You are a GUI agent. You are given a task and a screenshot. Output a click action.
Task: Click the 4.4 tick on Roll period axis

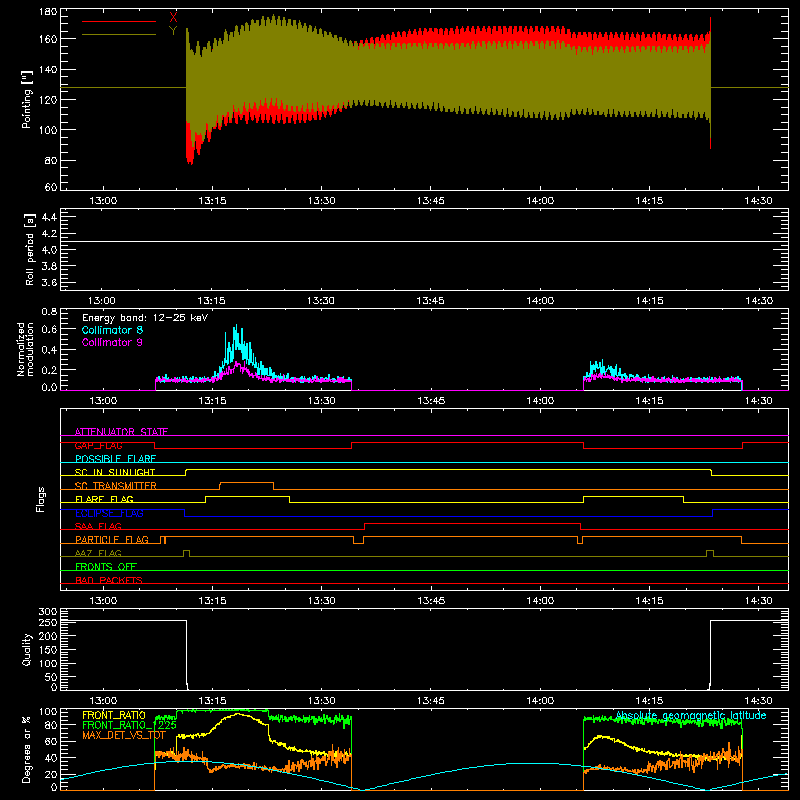point(49,217)
